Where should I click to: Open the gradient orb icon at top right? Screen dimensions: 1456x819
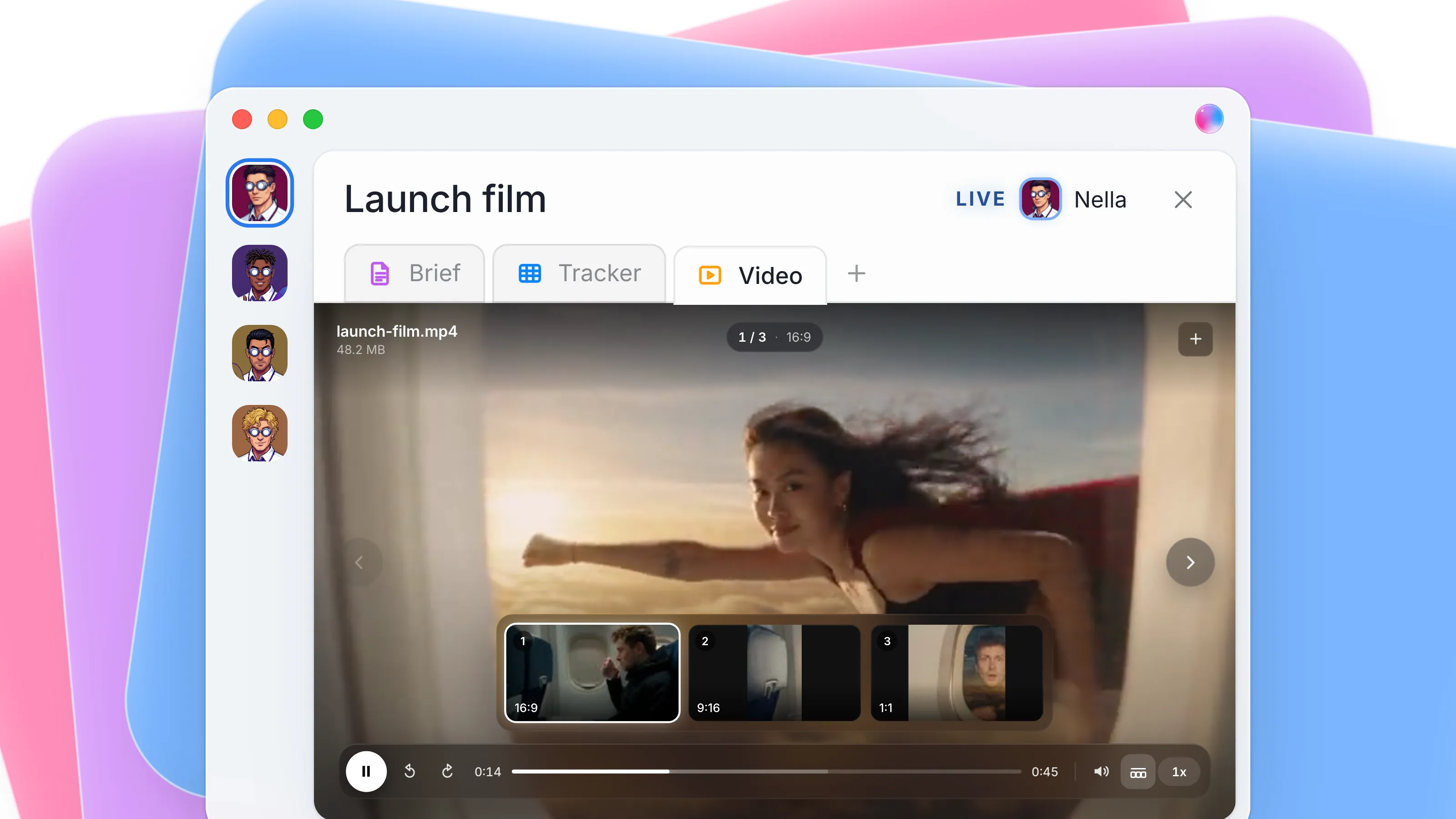[x=1209, y=119]
